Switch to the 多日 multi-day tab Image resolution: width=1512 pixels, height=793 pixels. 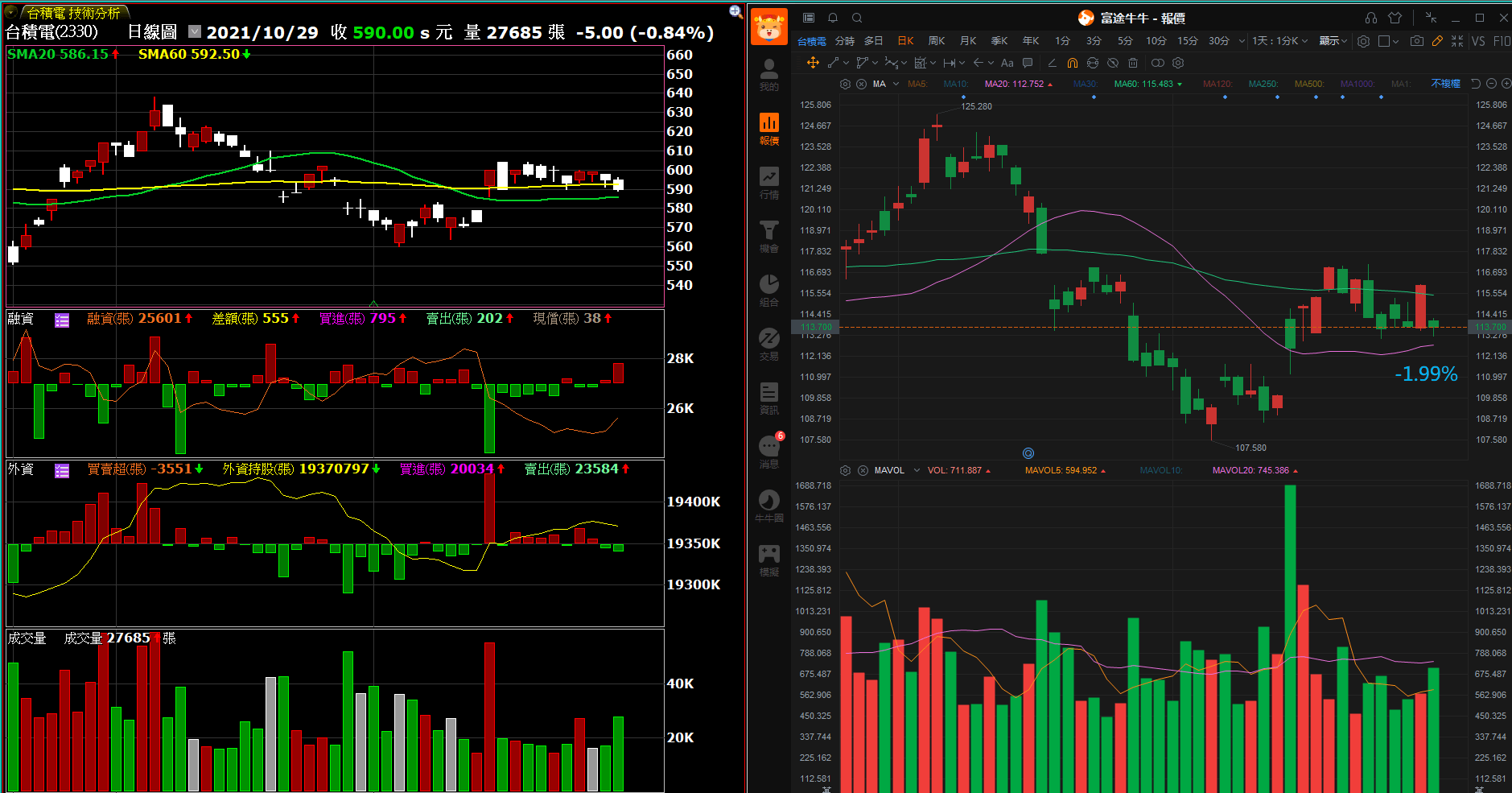874,41
